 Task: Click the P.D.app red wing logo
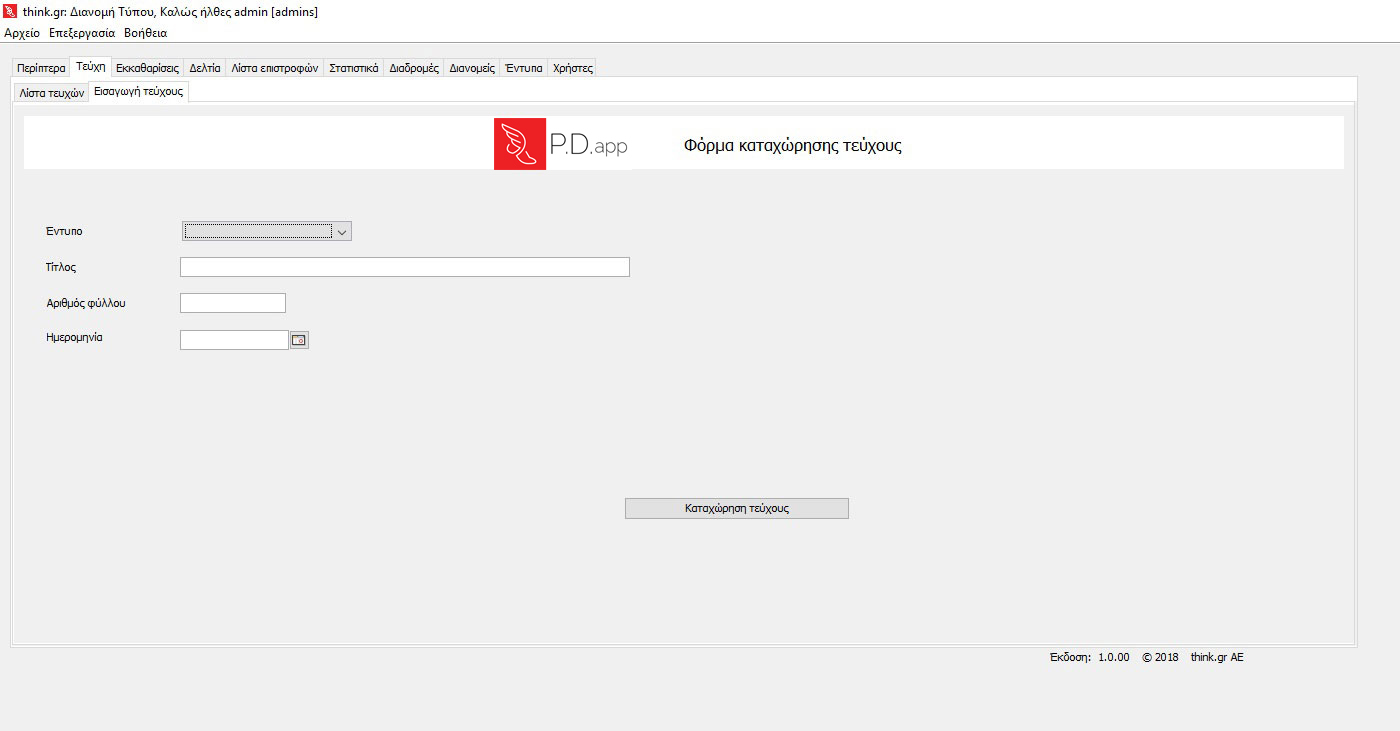520,144
